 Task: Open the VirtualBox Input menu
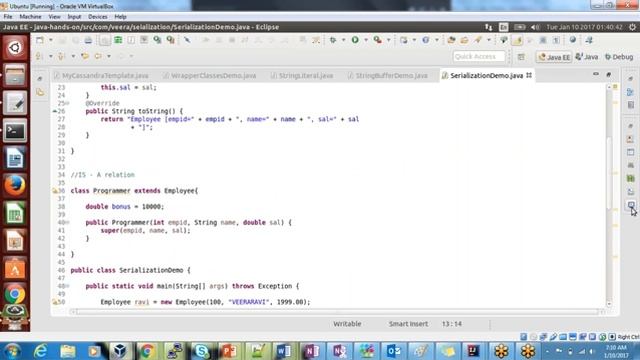click(74, 17)
